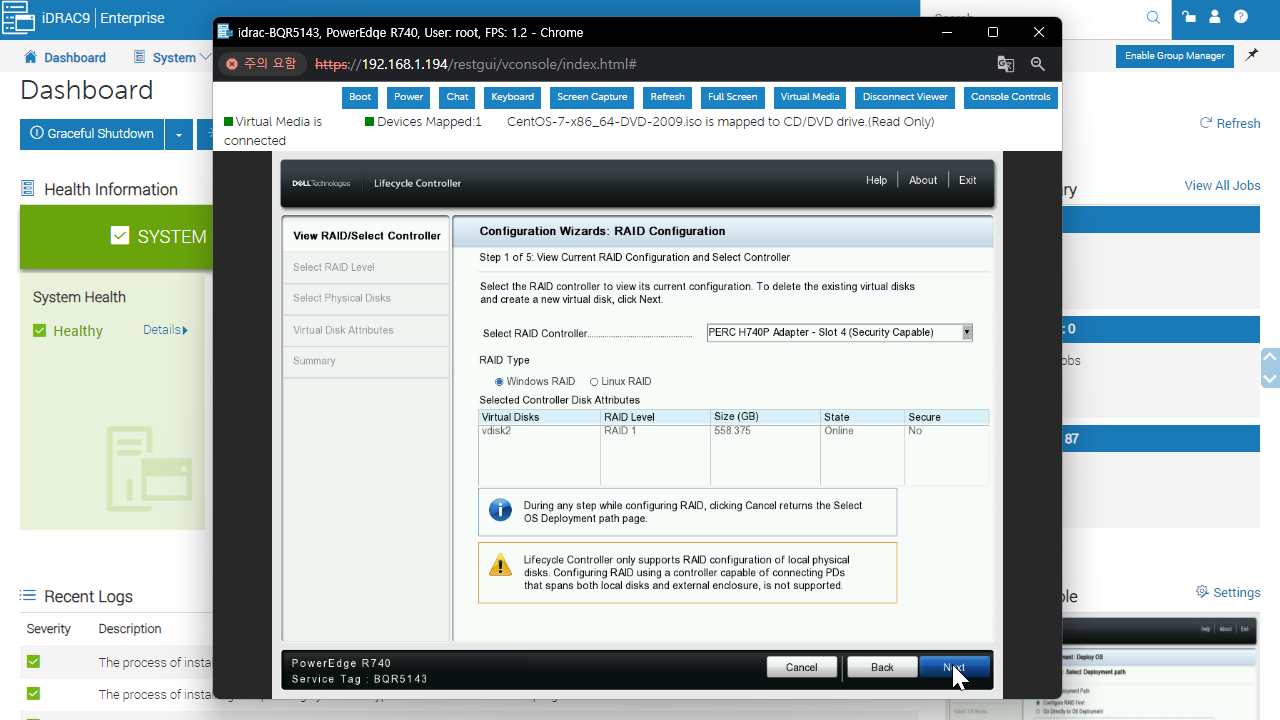Select the vdisk2 virtual disk row

pos(734,431)
